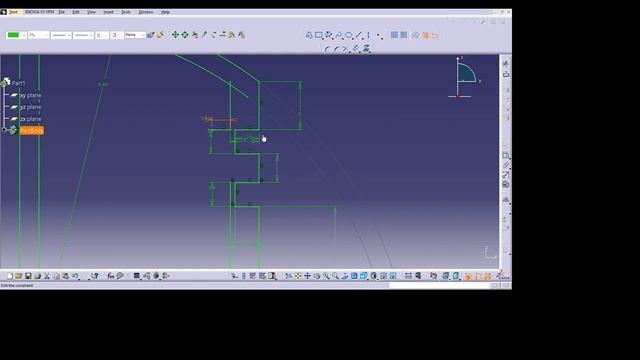Click the second green circular constraint icon
Screen dimensions: 640x360
pyautogui.click(x=185, y=35)
